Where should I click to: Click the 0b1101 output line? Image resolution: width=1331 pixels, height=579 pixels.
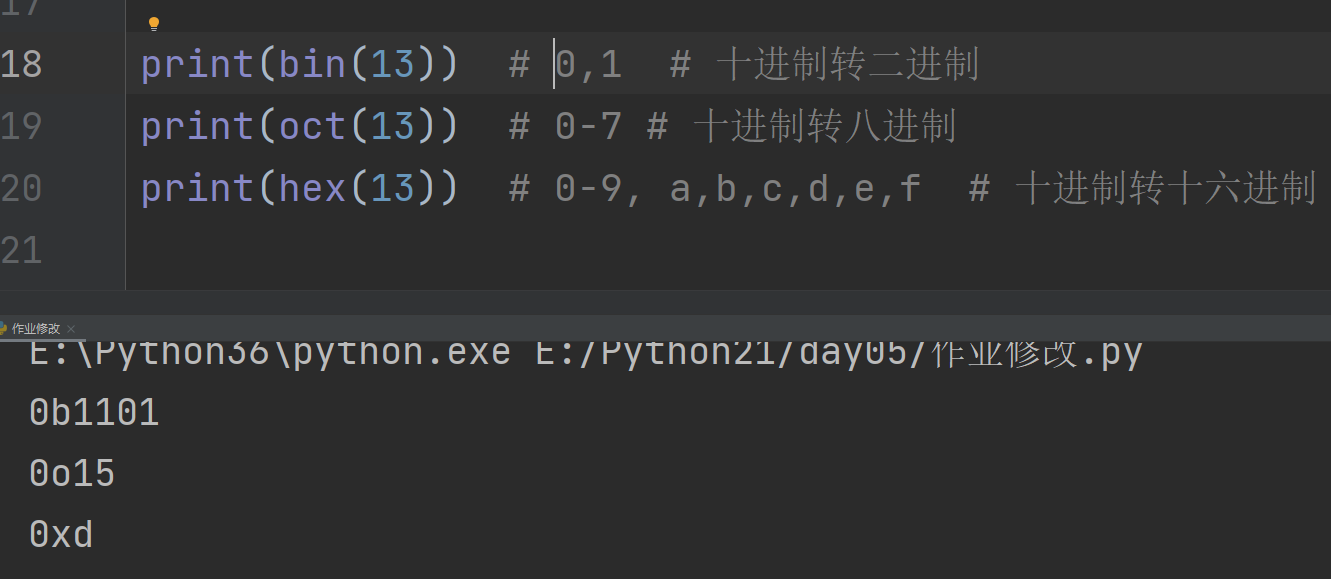pyautogui.click(x=95, y=412)
